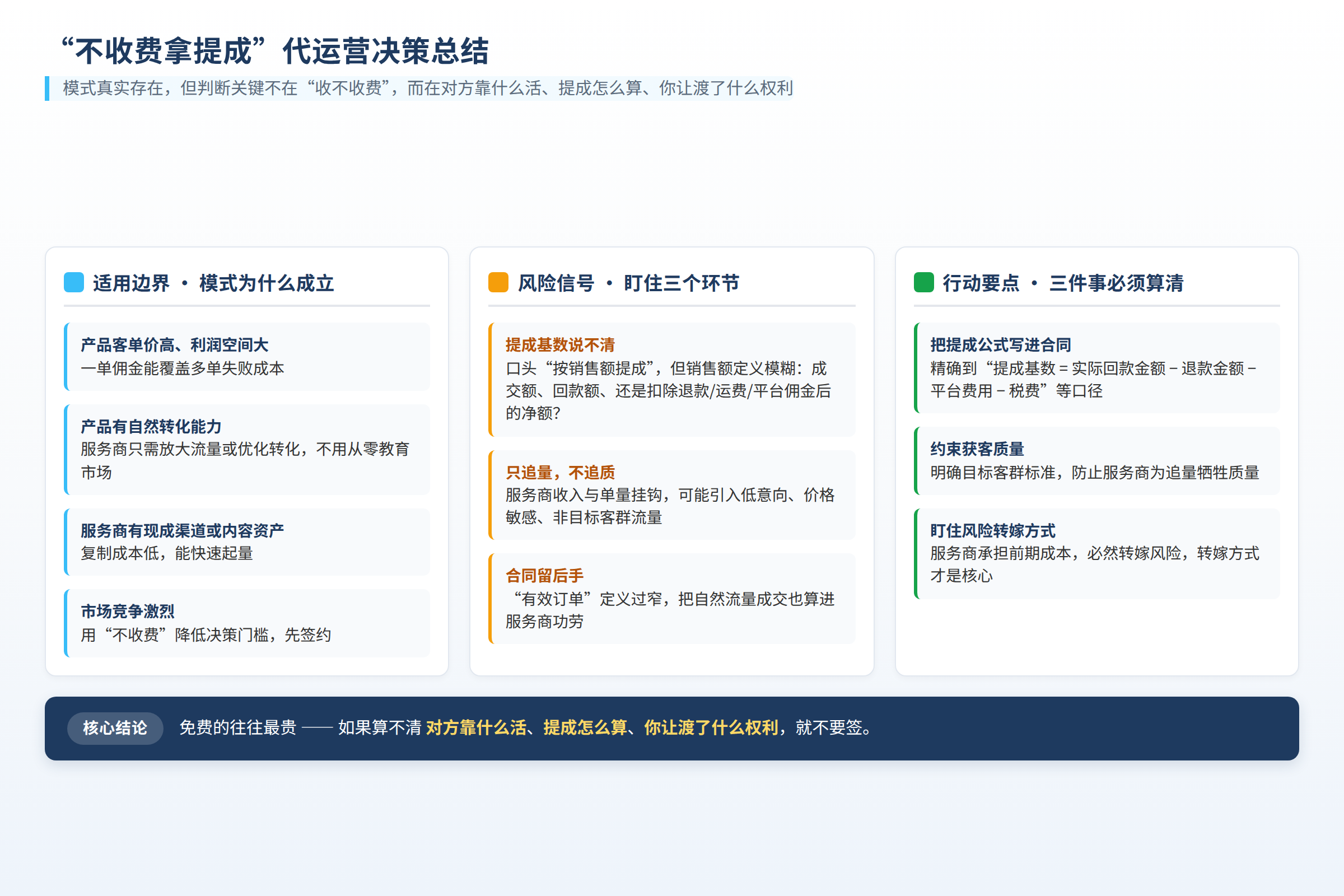Click the card title 盯住风险转嫁方式

coord(992,530)
